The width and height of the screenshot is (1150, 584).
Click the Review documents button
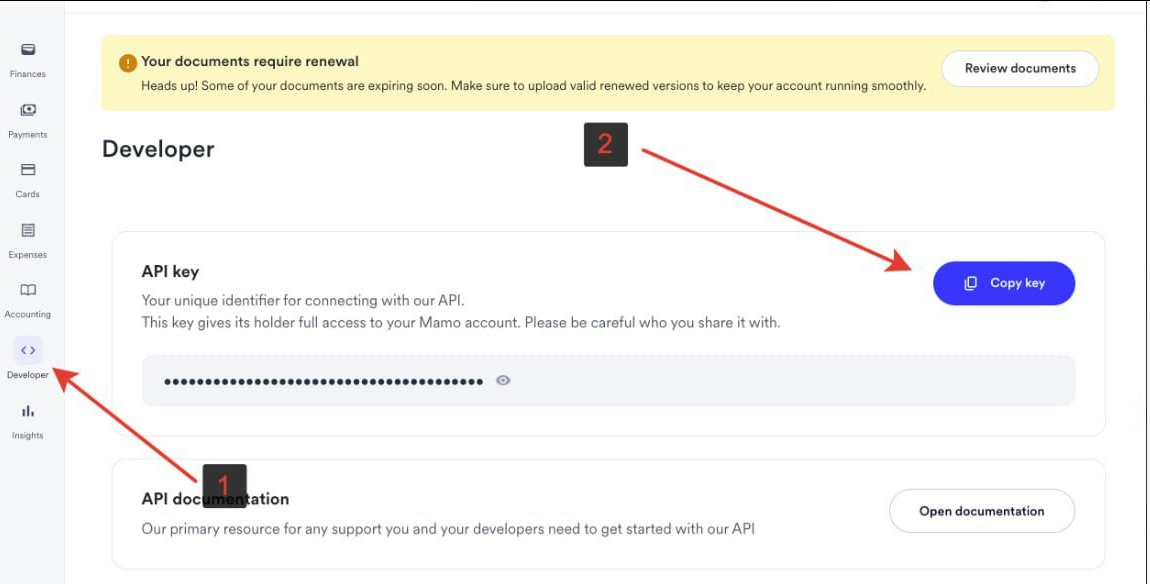pos(1020,68)
